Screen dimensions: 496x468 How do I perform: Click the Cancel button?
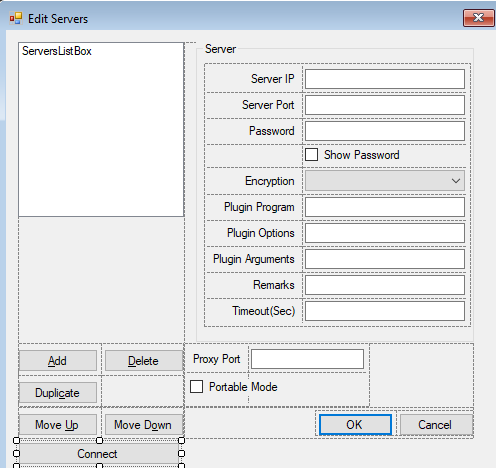tap(436, 425)
